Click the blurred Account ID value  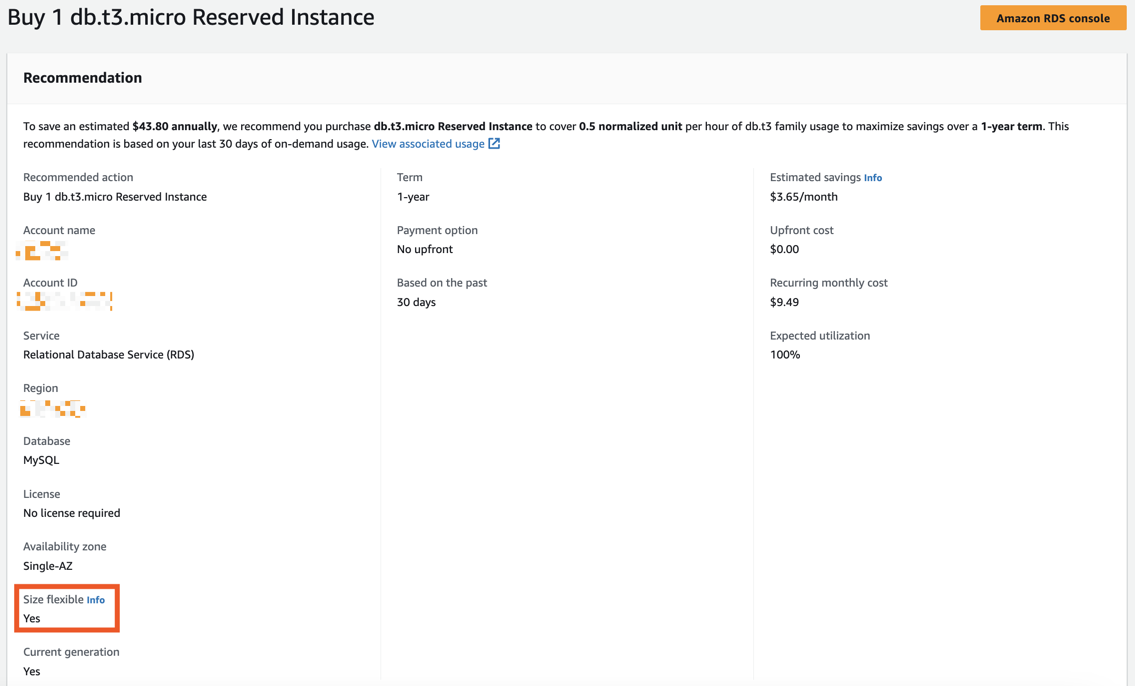[x=65, y=301]
